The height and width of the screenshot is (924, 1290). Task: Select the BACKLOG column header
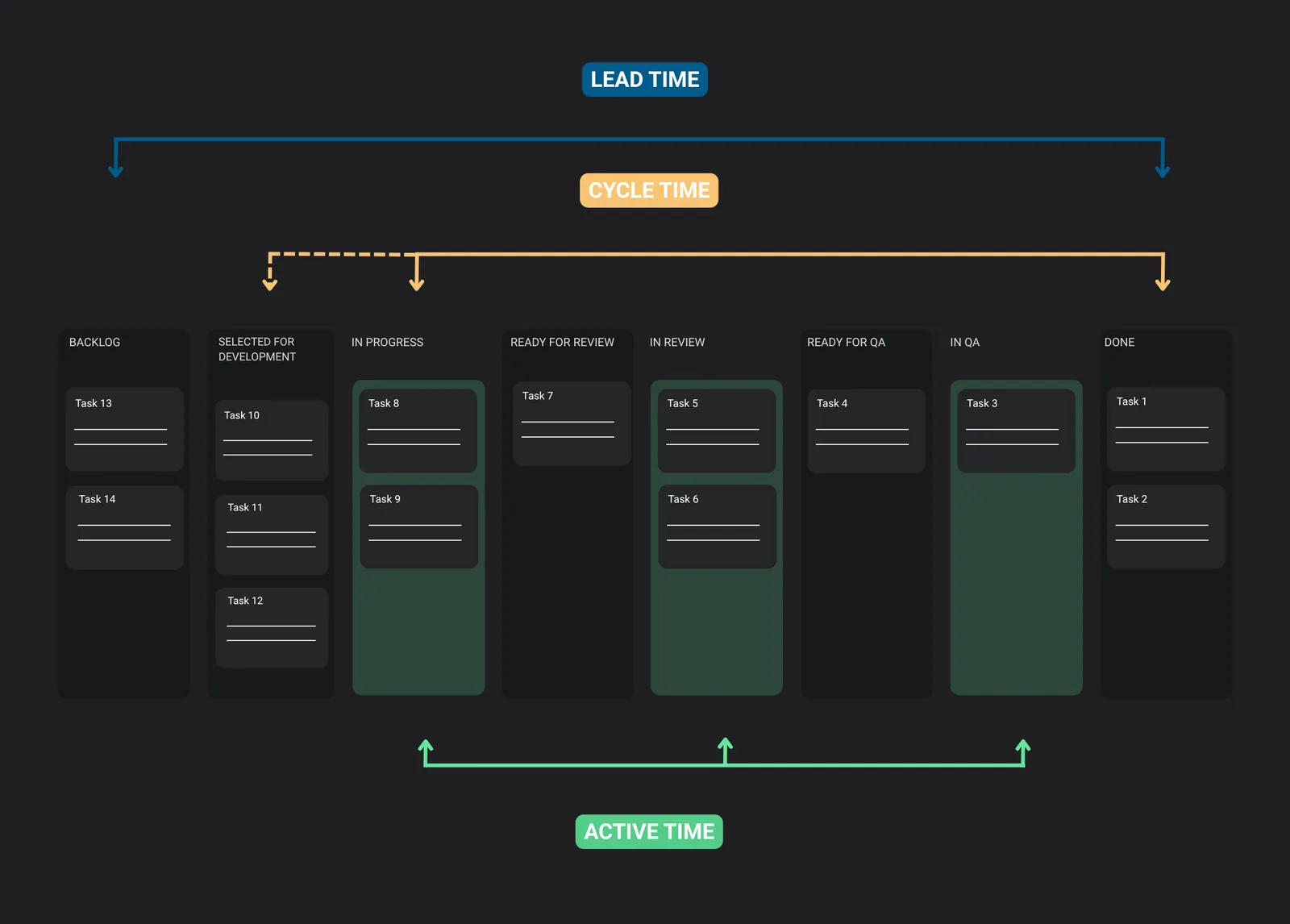tap(94, 342)
